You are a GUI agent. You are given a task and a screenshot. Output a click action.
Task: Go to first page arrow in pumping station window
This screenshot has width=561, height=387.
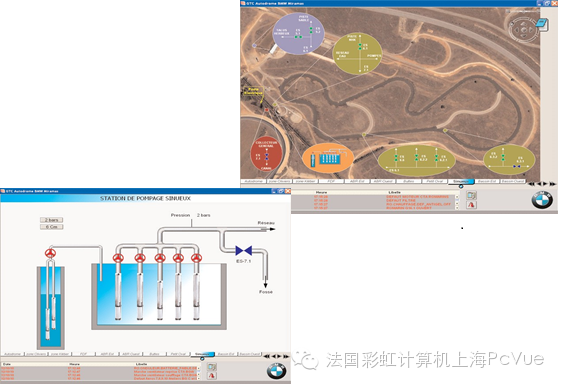coord(267,356)
